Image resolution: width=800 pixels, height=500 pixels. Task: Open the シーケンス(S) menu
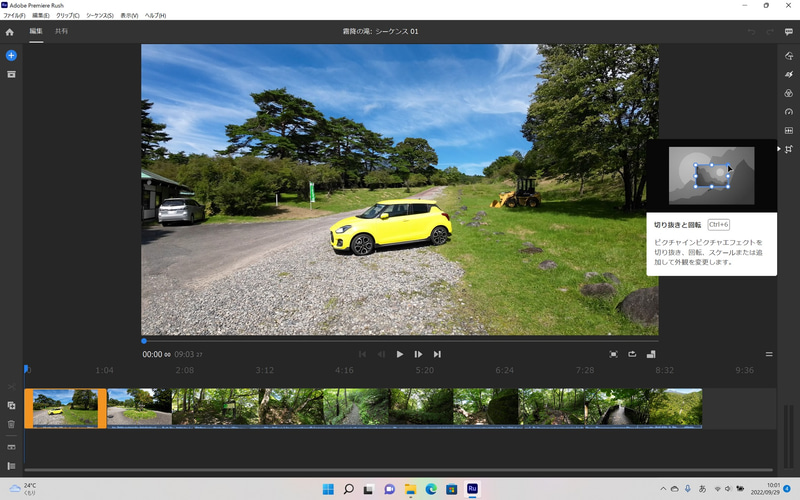[x=99, y=16]
